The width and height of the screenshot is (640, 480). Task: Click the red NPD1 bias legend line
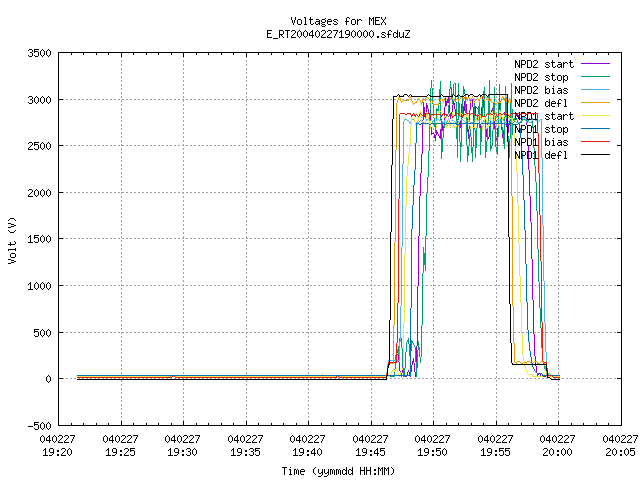[x=595, y=142]
